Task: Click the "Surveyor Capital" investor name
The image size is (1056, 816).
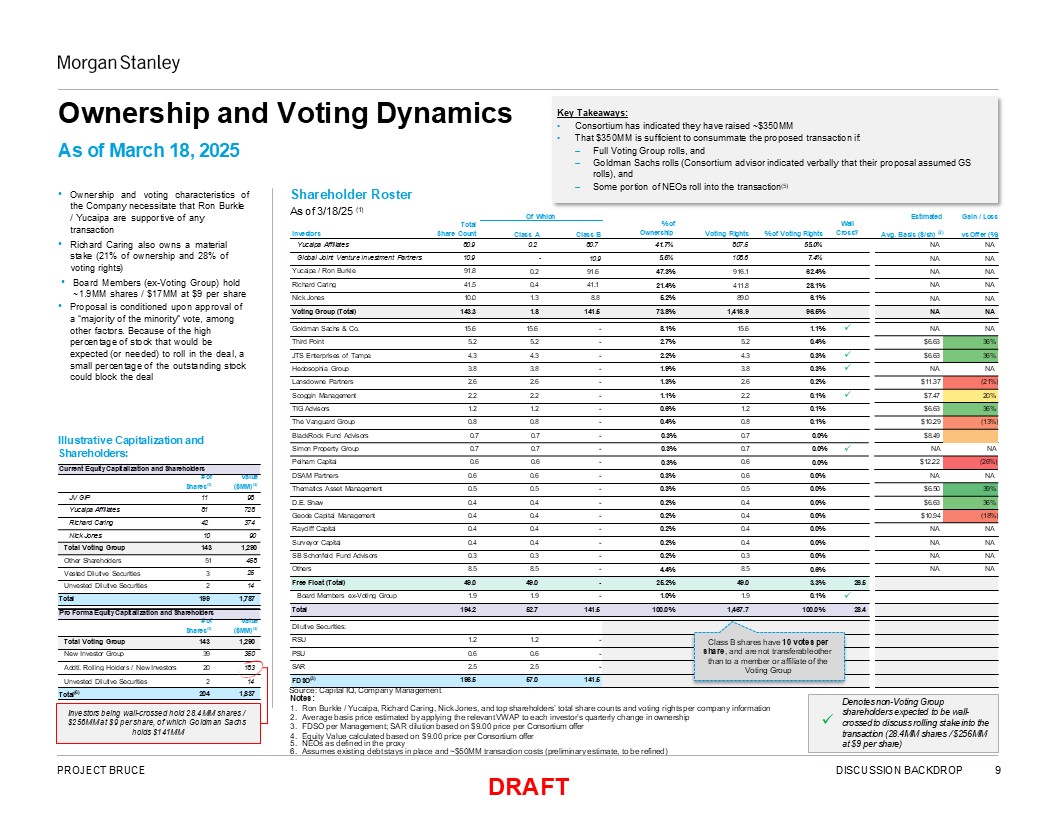Action: 316,543
